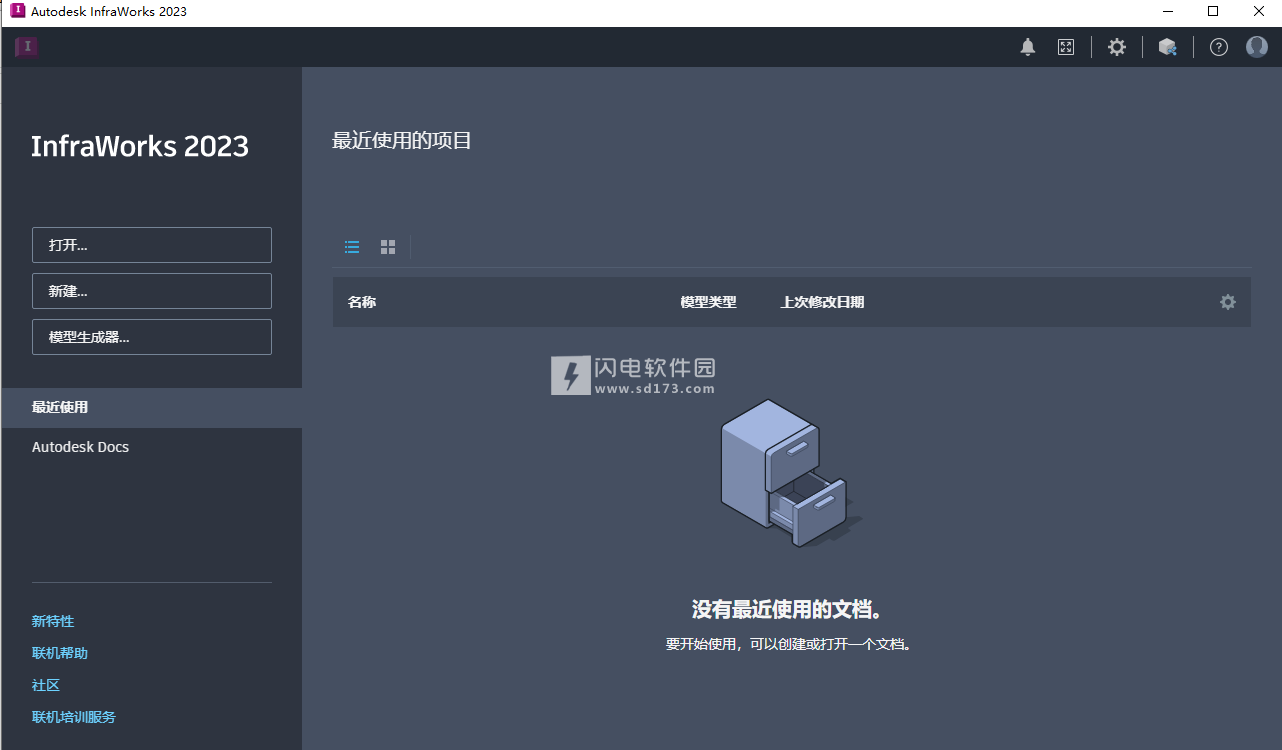
Task: Sort by the 模型类型 column header
Action: 708,302
